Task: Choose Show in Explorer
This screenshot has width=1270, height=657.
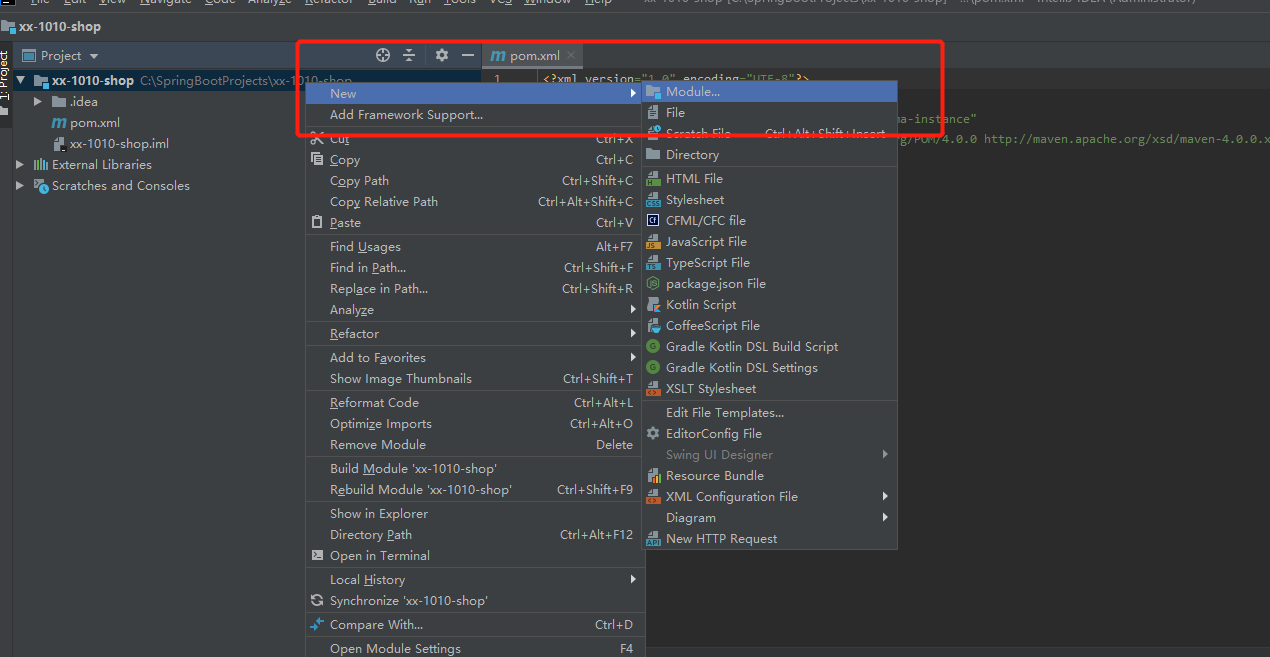Action: (474, 513)
